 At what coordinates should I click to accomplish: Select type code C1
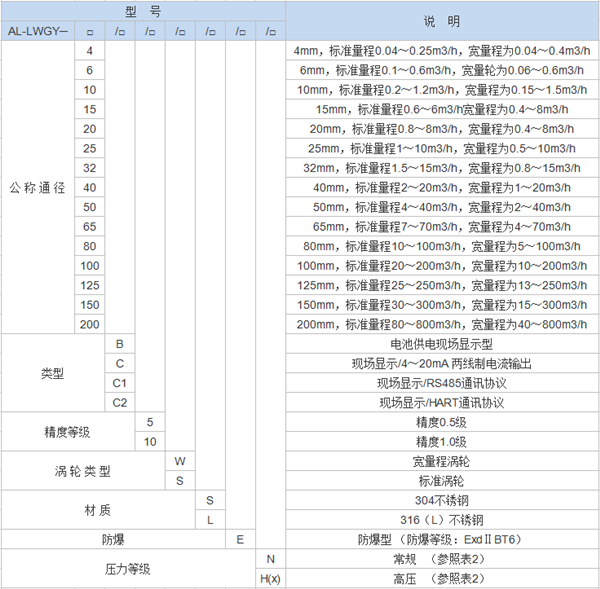(x=120, y=383)
